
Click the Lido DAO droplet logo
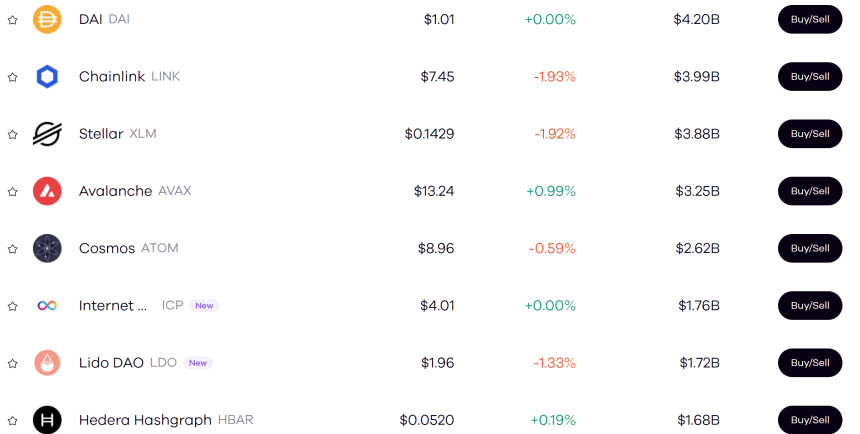click(x=47, y=363)
